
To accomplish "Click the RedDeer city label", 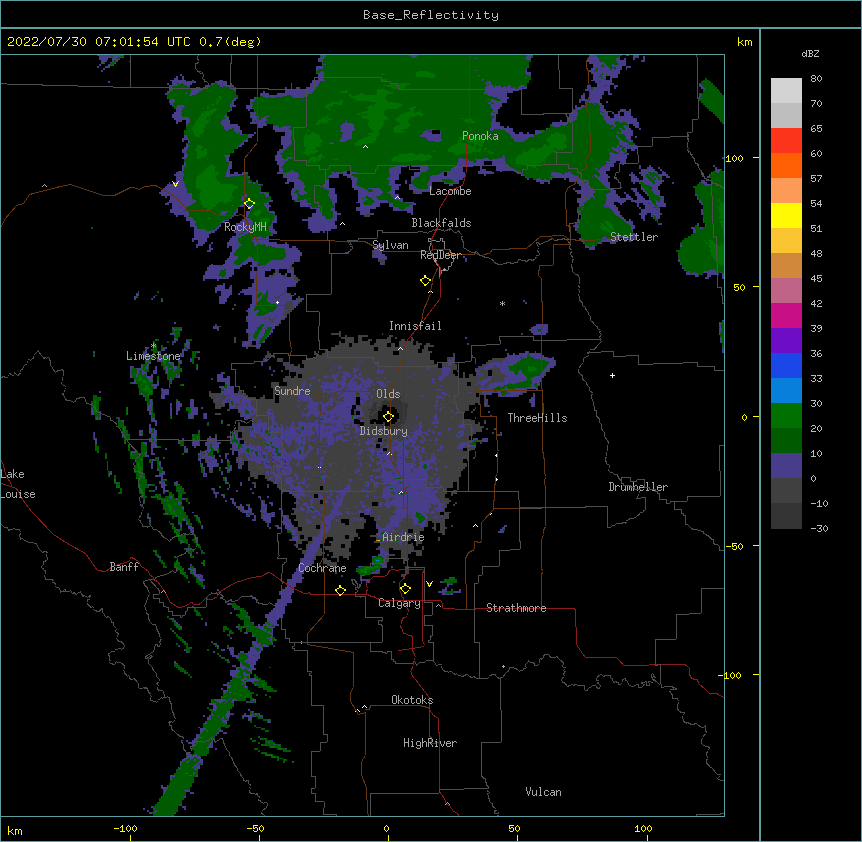I will click(x=440, y=255).
